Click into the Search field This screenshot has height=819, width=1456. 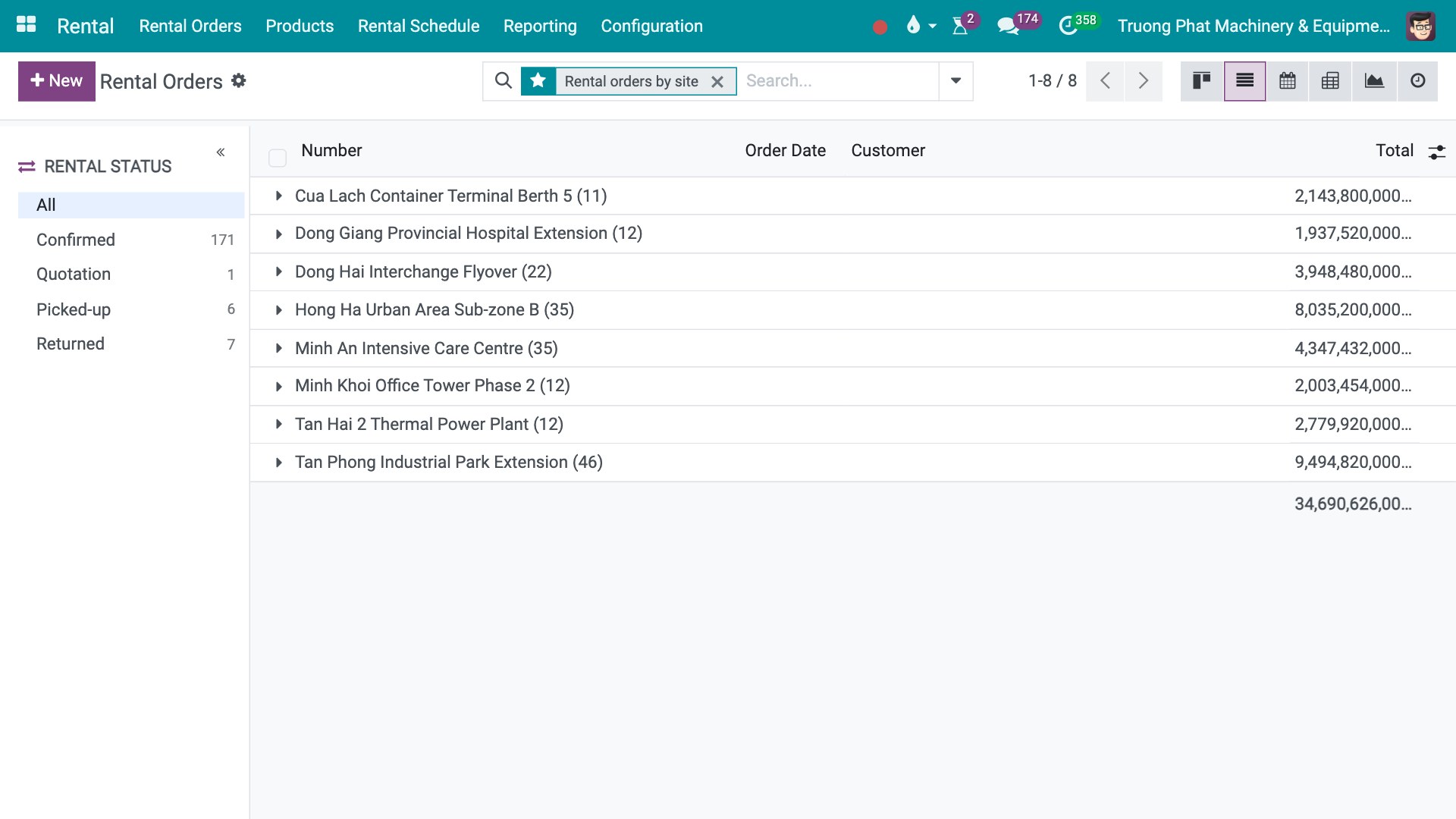[x=838, y=81]
